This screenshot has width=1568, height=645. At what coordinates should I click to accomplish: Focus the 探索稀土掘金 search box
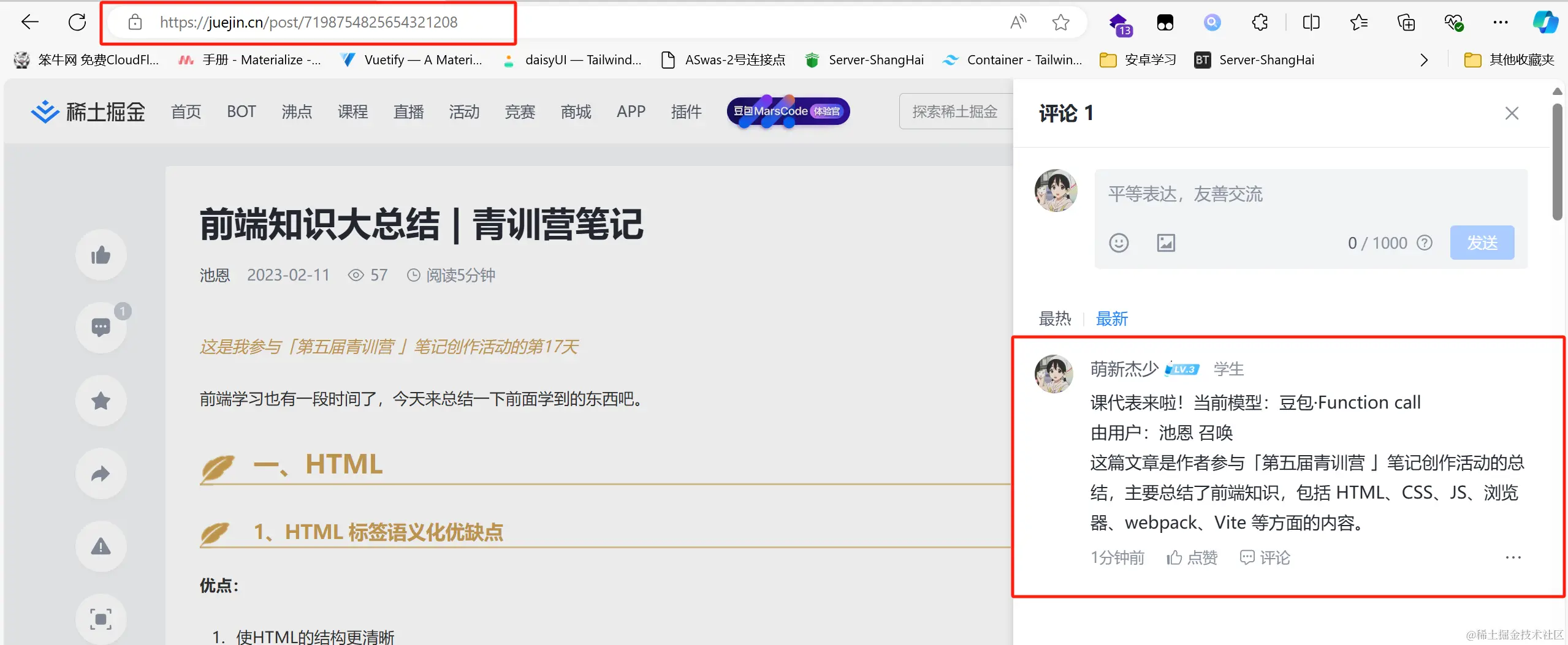(956, 111)
